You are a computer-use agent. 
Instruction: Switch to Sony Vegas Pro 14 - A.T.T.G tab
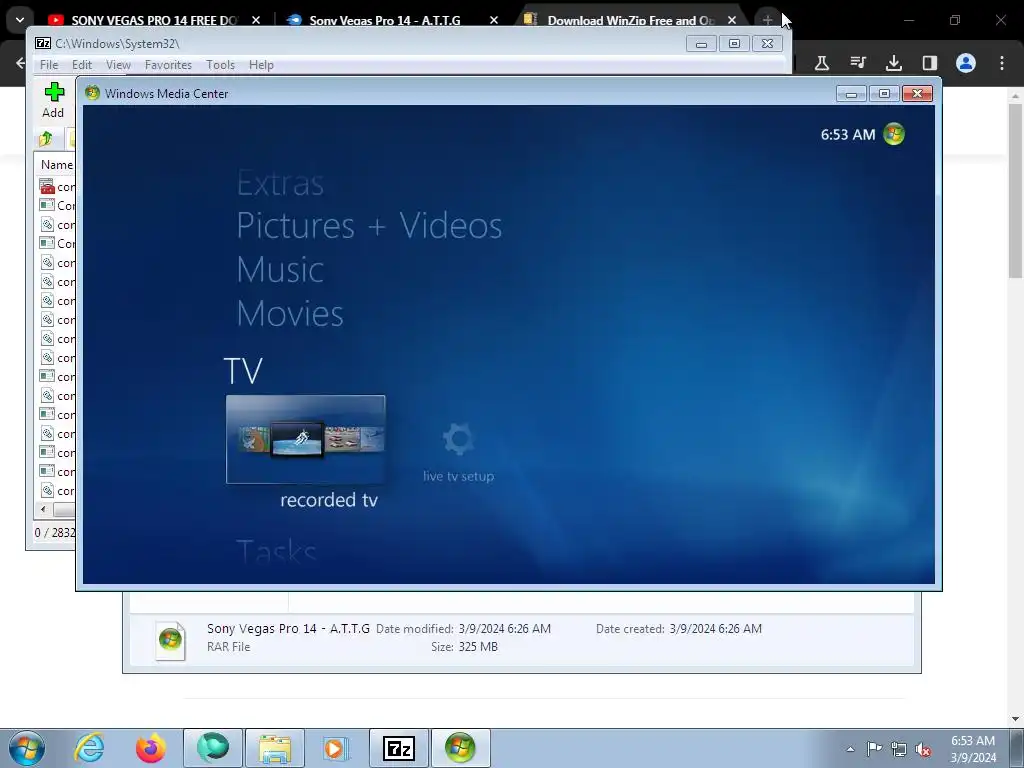tap(385, 20)
